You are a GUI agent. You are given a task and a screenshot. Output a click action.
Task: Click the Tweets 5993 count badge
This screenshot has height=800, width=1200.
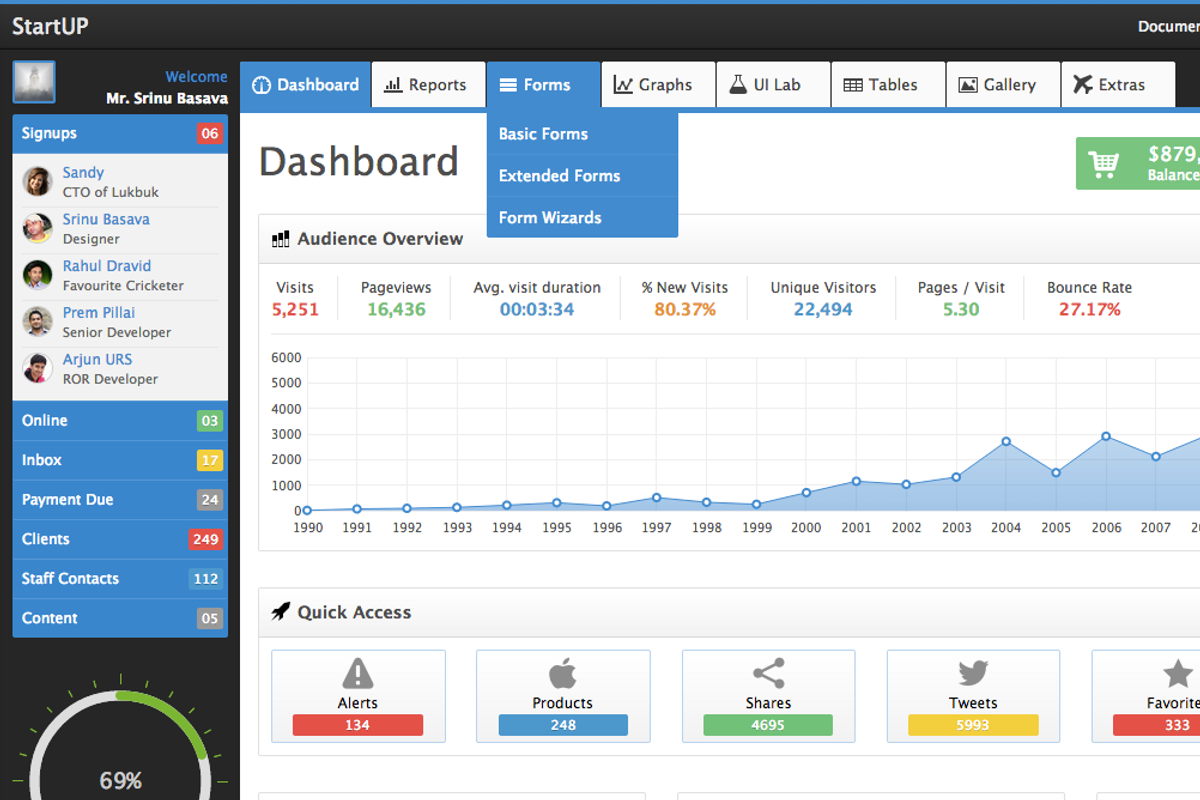(x=973, y=725)
